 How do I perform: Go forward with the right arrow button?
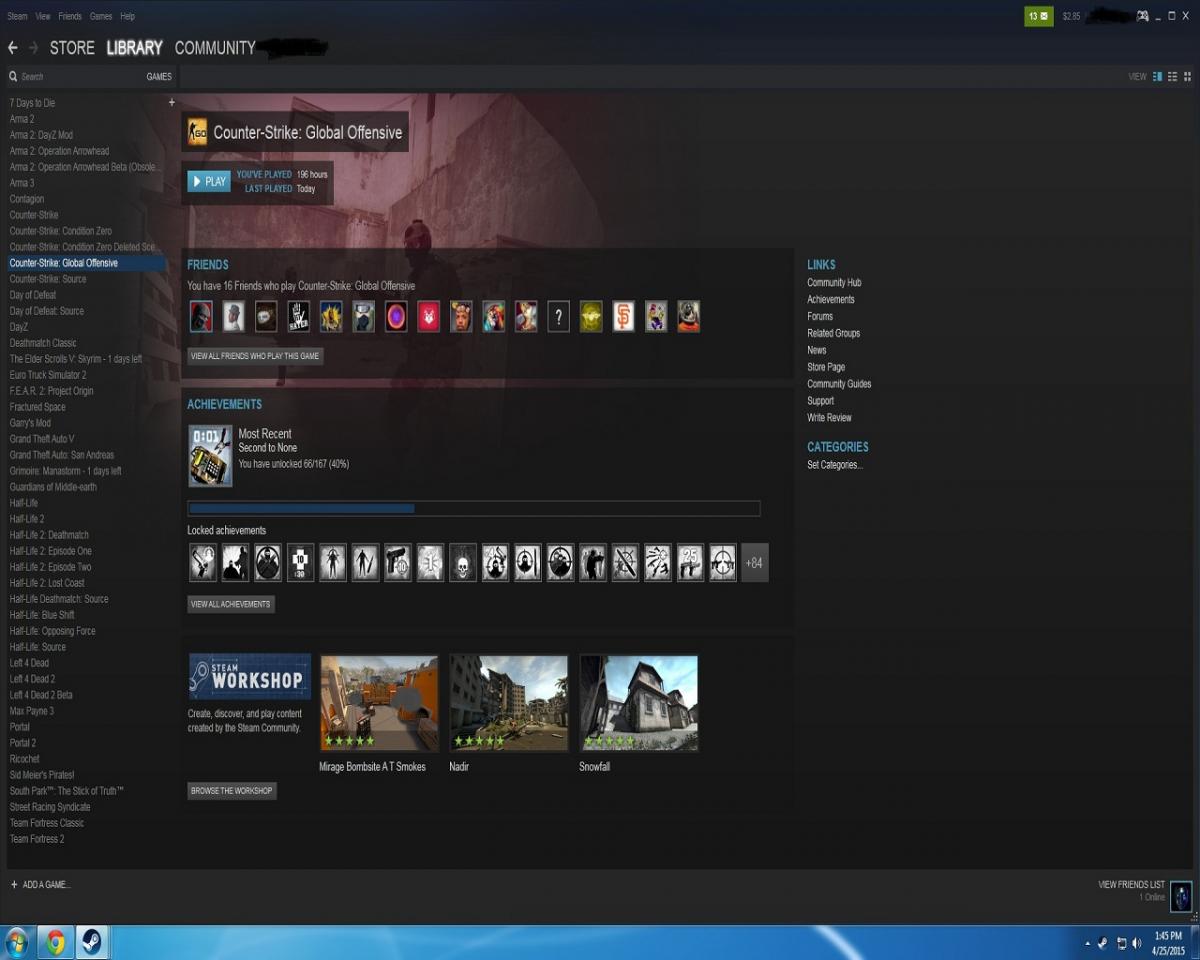point(34,48)
